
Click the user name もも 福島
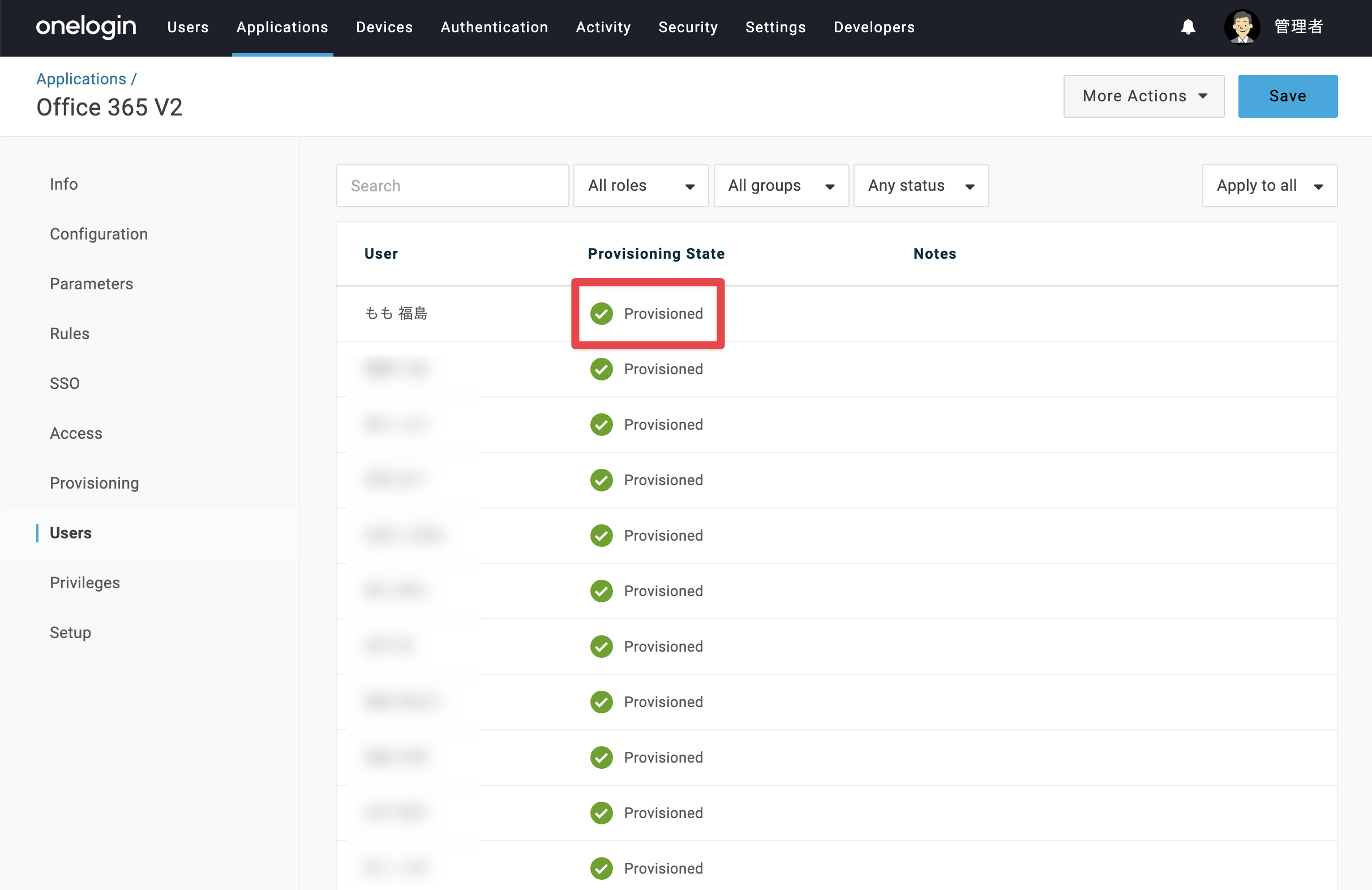click(x=397, y=313)
